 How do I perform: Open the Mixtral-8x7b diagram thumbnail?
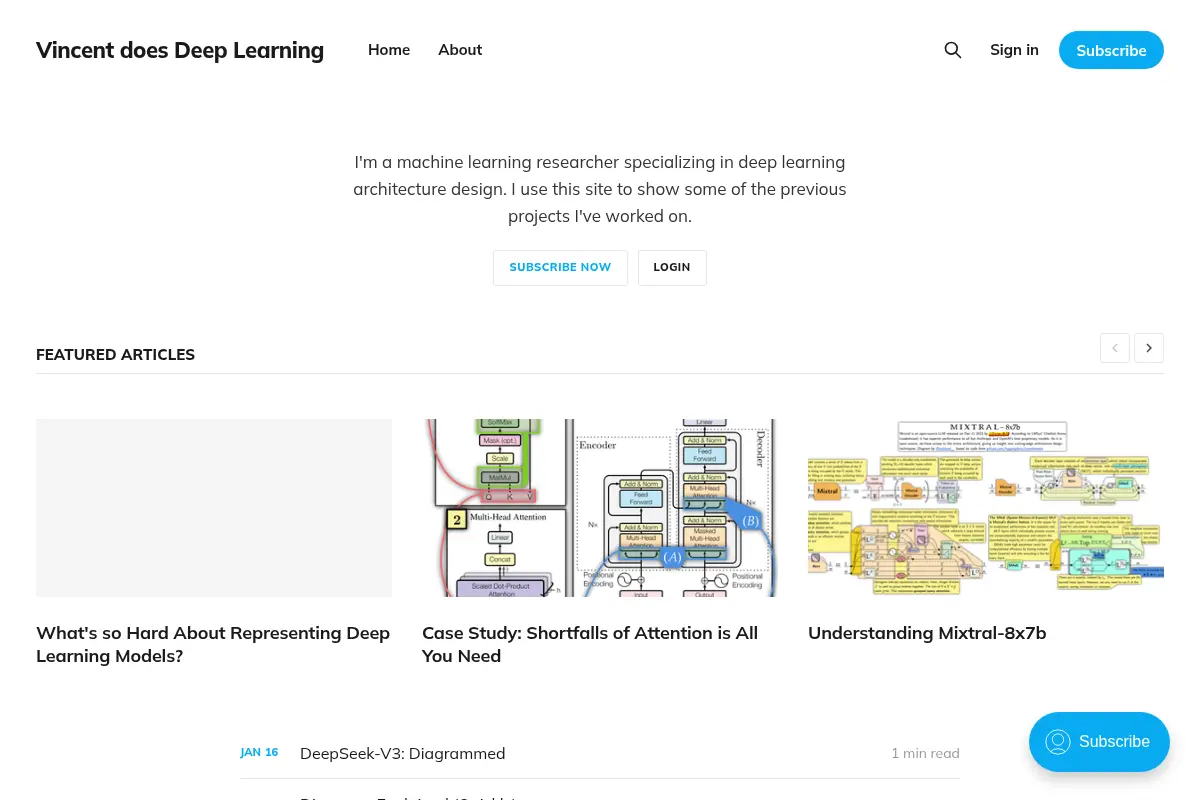(986, 508)
